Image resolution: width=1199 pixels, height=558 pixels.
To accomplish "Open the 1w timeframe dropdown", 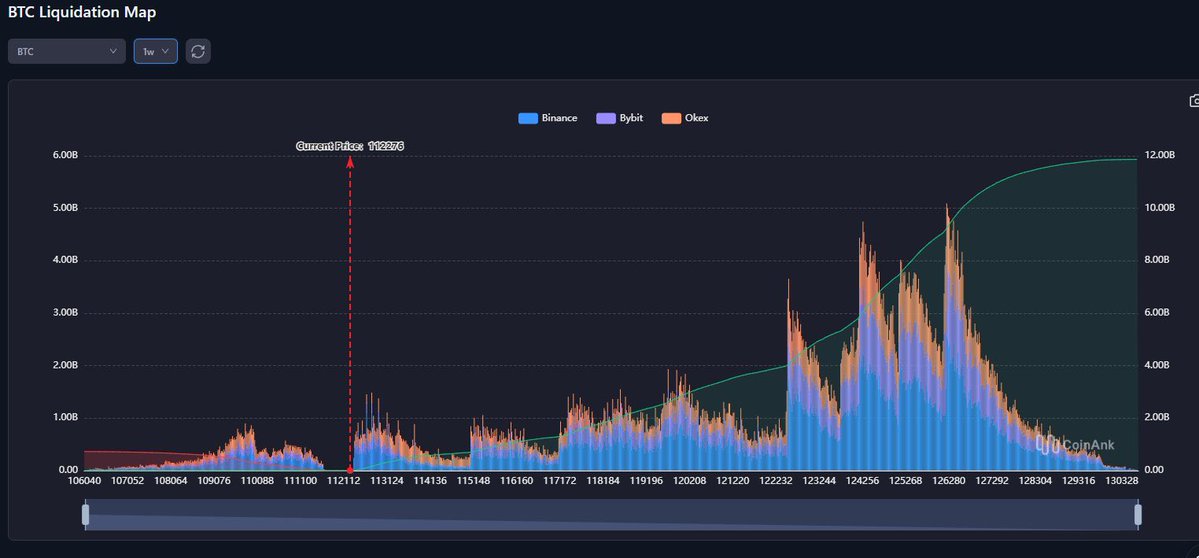I will pos(156,51).
